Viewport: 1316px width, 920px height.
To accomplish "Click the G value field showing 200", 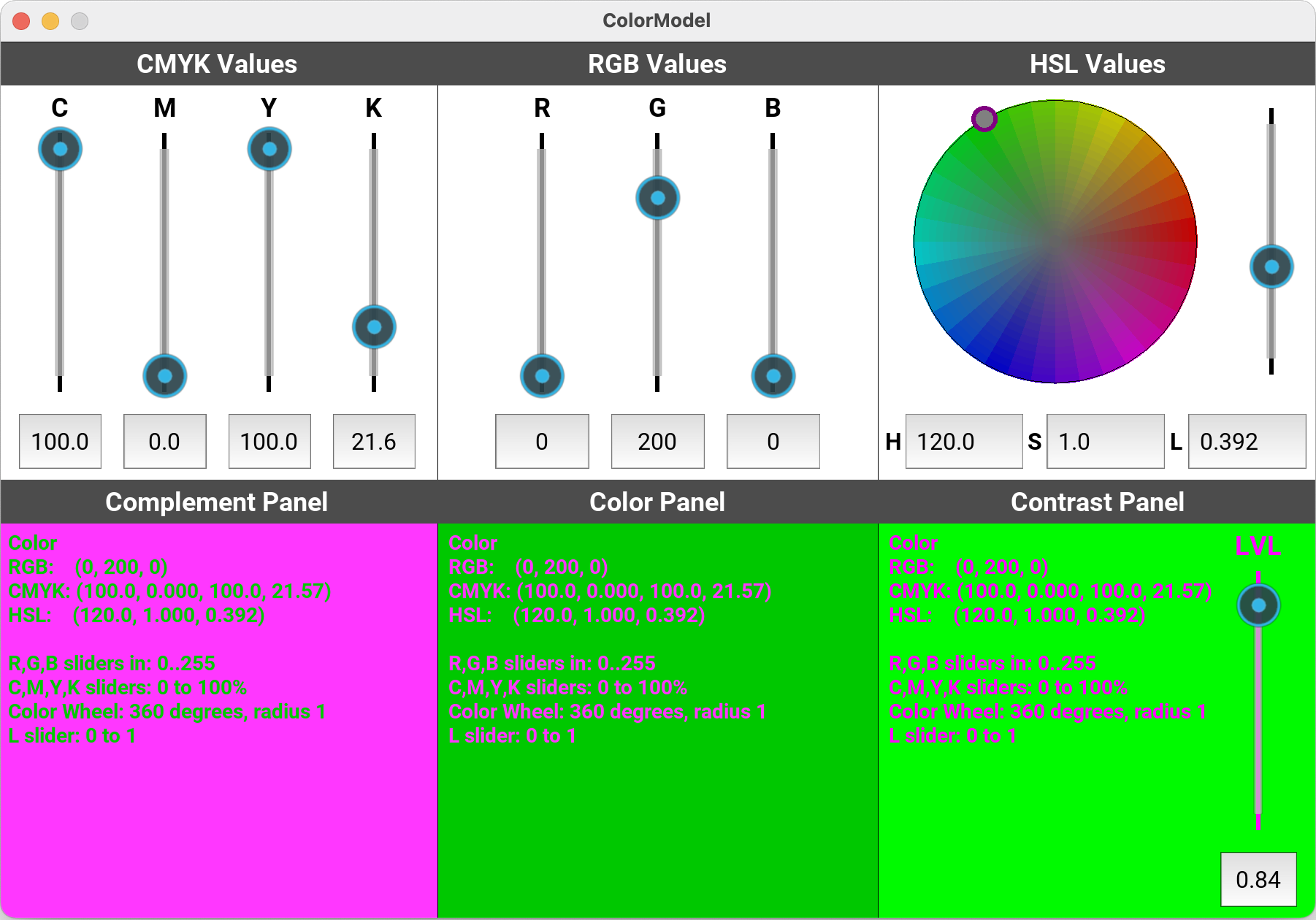I will click(x=657, y=442).
